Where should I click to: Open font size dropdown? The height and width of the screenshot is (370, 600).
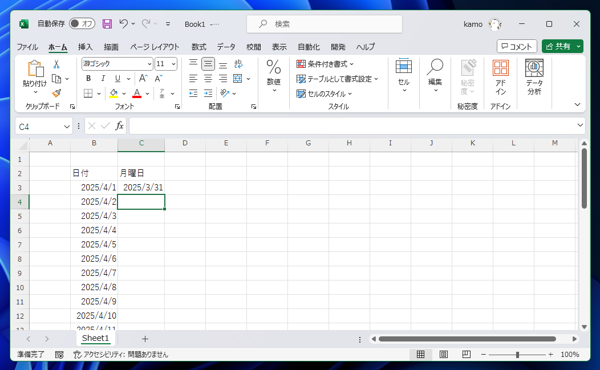click(174, 64)
